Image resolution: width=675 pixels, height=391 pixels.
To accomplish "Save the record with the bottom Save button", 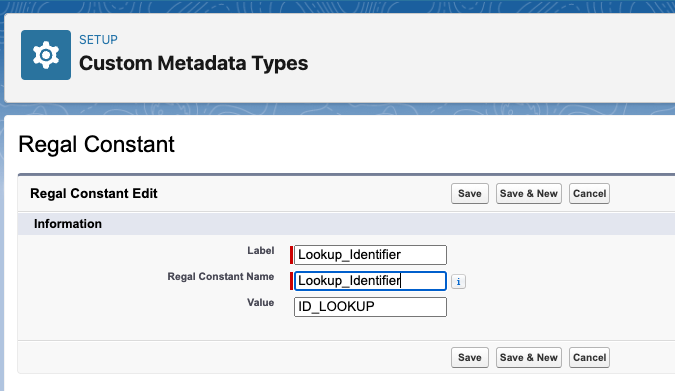I will tap(470, 357).
